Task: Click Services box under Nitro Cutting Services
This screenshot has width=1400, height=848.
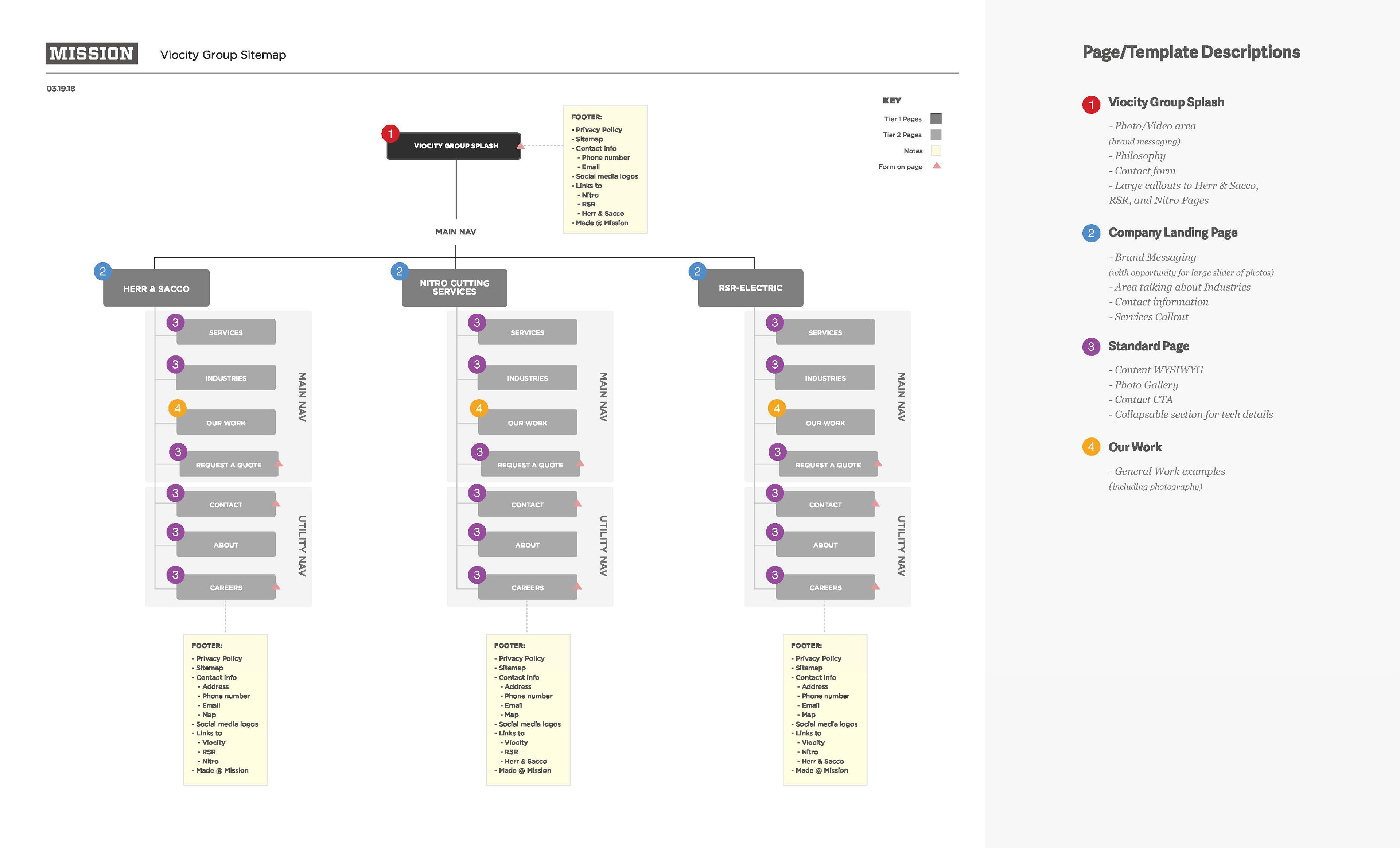Action: (x=528, y=332)
